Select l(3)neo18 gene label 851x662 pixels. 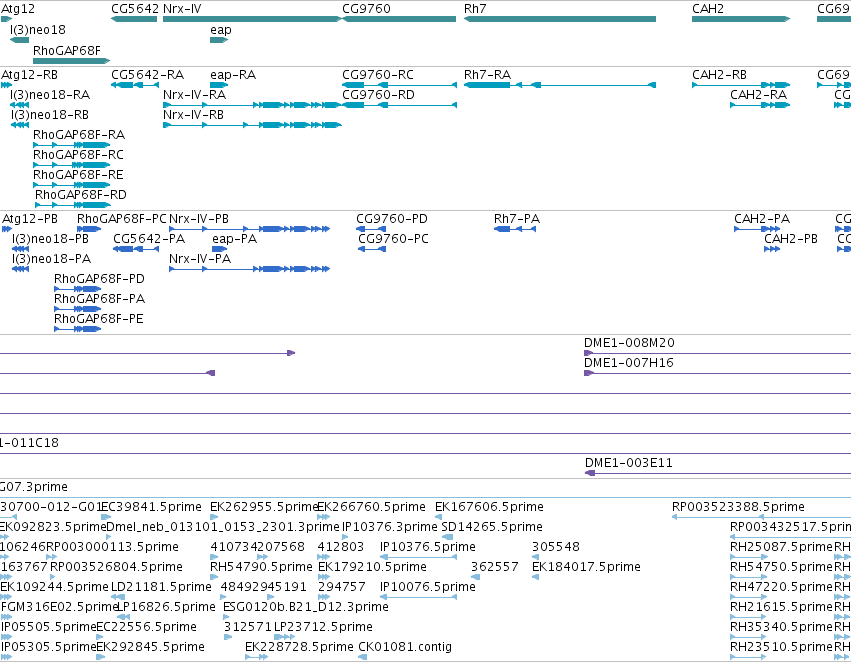click(37, 30)
